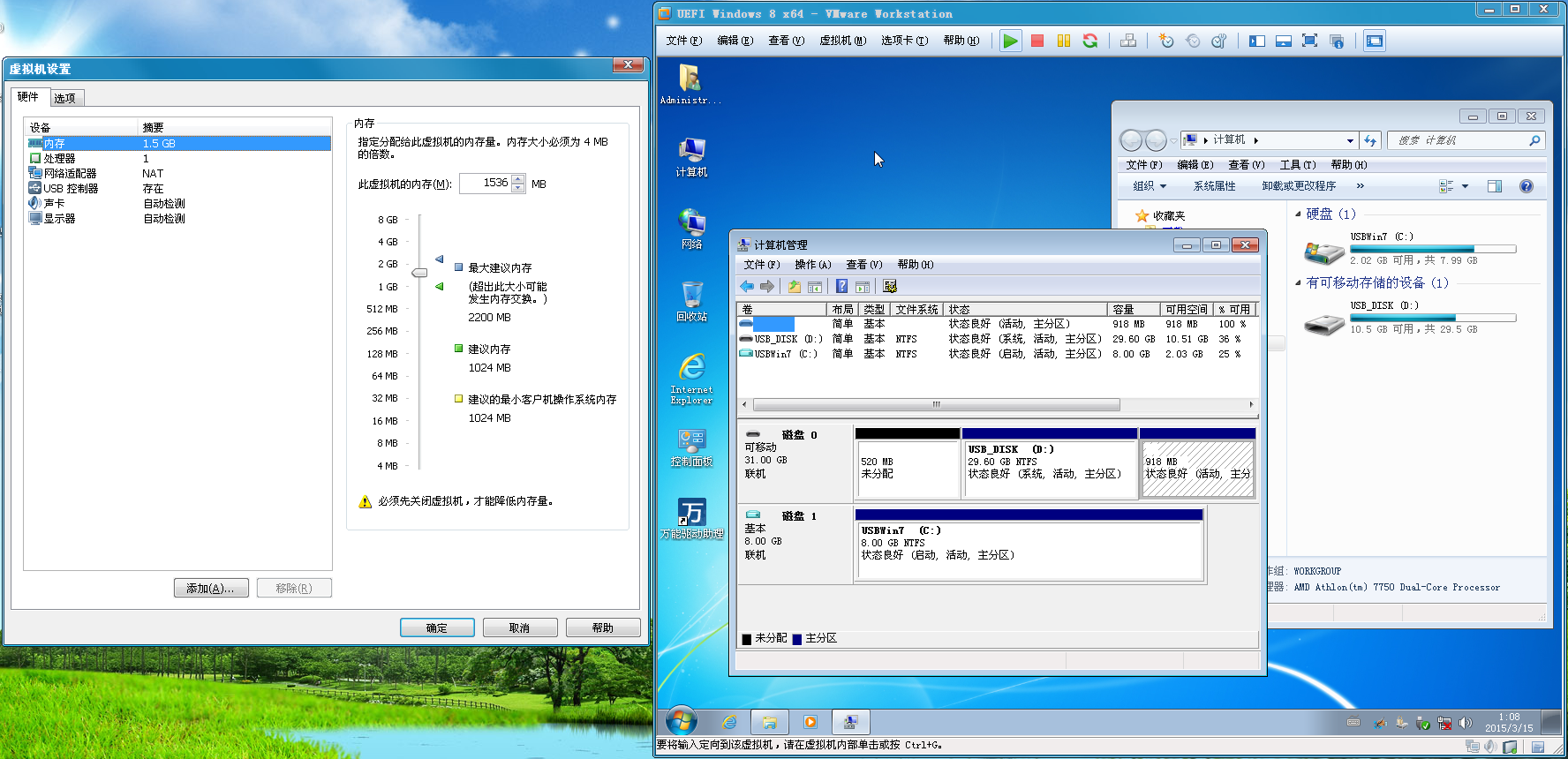
Task: Click the 确定 button in 虚拟机设置
Action: click(x=437, y=627)
